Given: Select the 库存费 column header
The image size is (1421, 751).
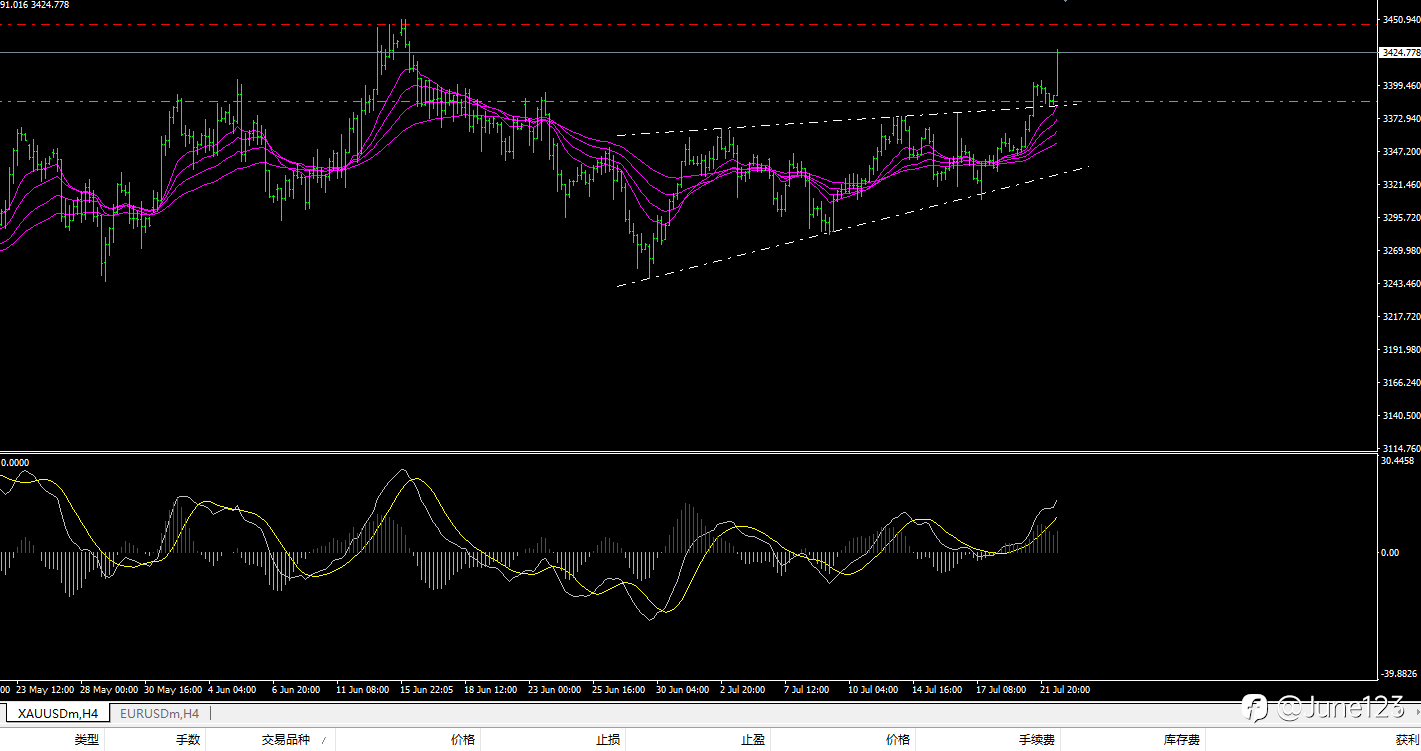Looking at the screenshot, I should pyautogui.click(x=1182, y=740).
